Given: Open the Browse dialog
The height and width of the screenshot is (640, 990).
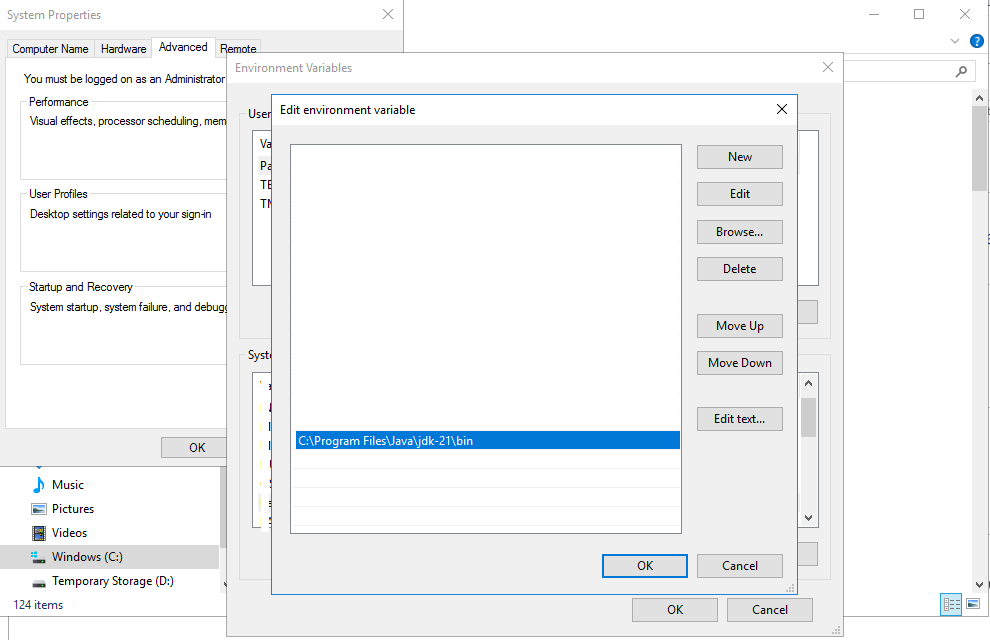Looking at the screenshot, I should [739, 231].
